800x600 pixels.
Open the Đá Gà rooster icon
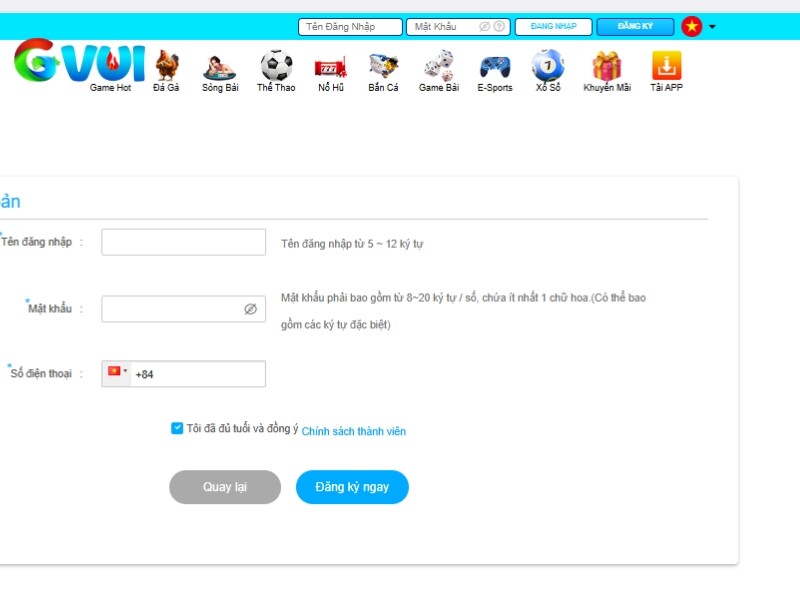[x=167, y=65]
